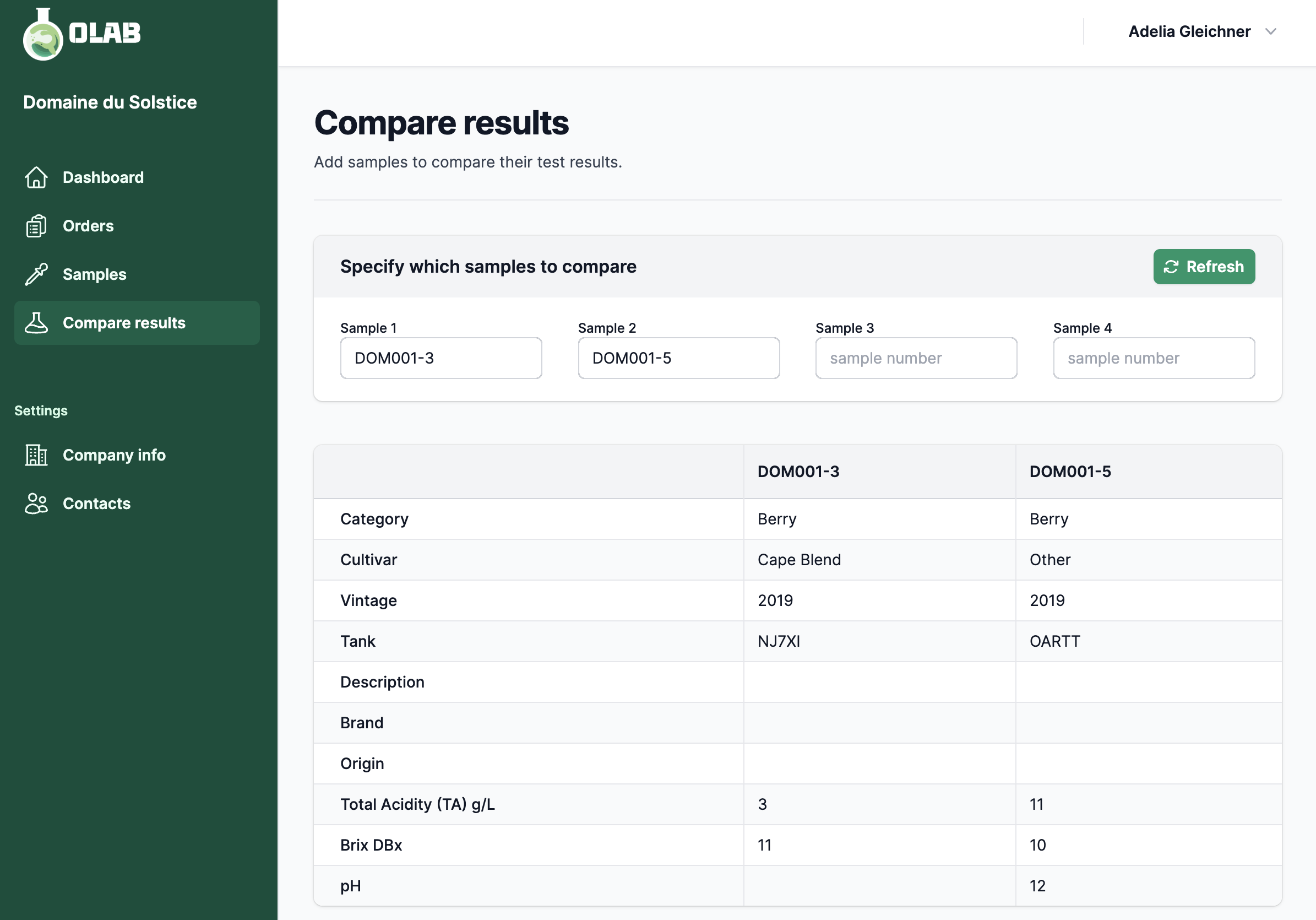Click the refresh arrows icon

(1171, 267)
